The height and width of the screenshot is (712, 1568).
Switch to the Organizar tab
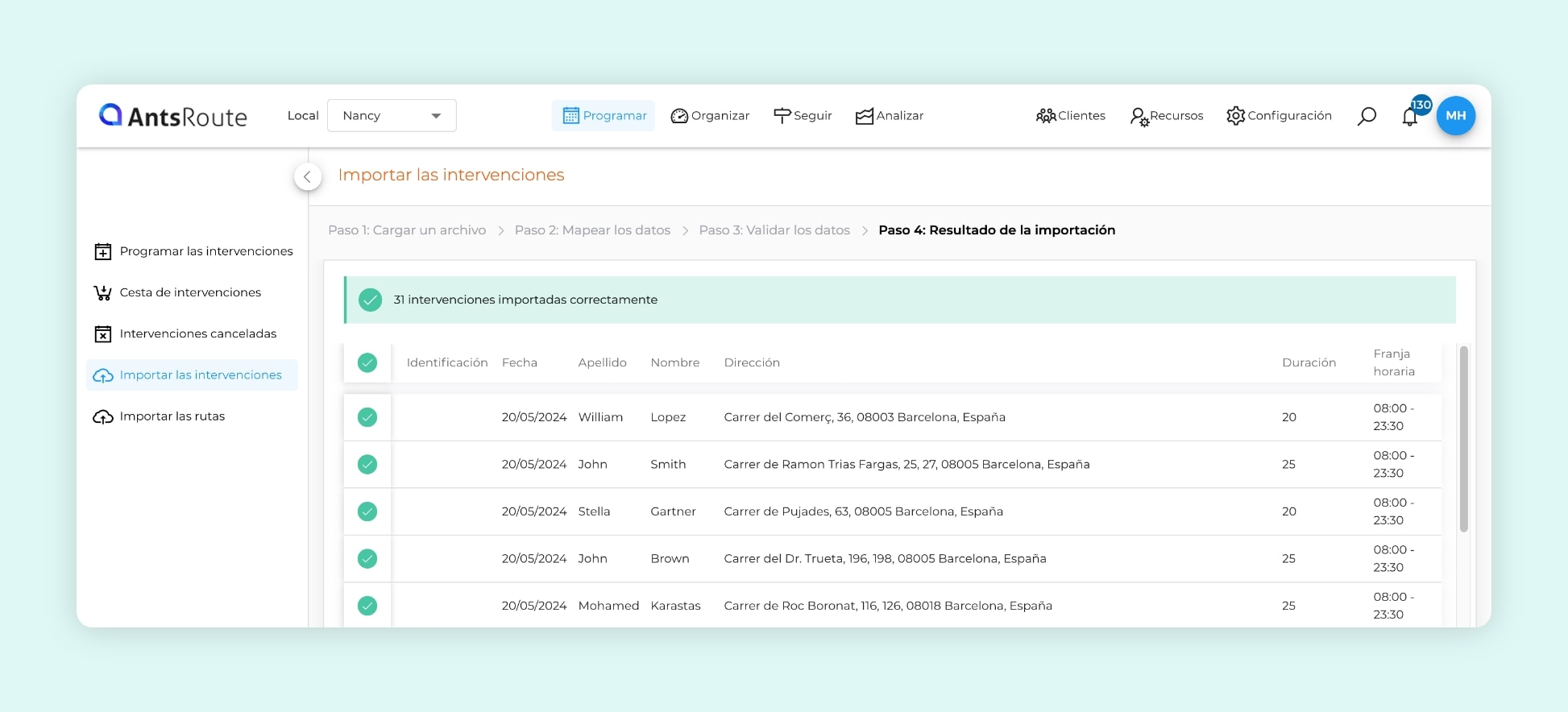click(710, 116)
